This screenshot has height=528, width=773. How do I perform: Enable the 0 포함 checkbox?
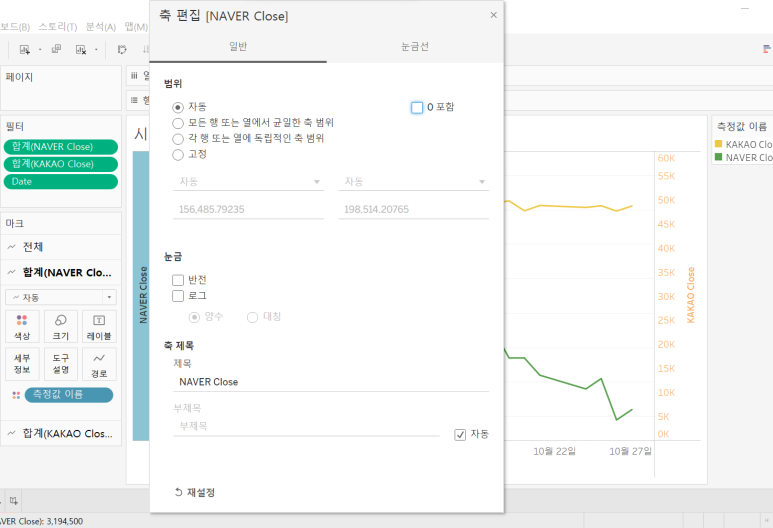pos(417,107)
